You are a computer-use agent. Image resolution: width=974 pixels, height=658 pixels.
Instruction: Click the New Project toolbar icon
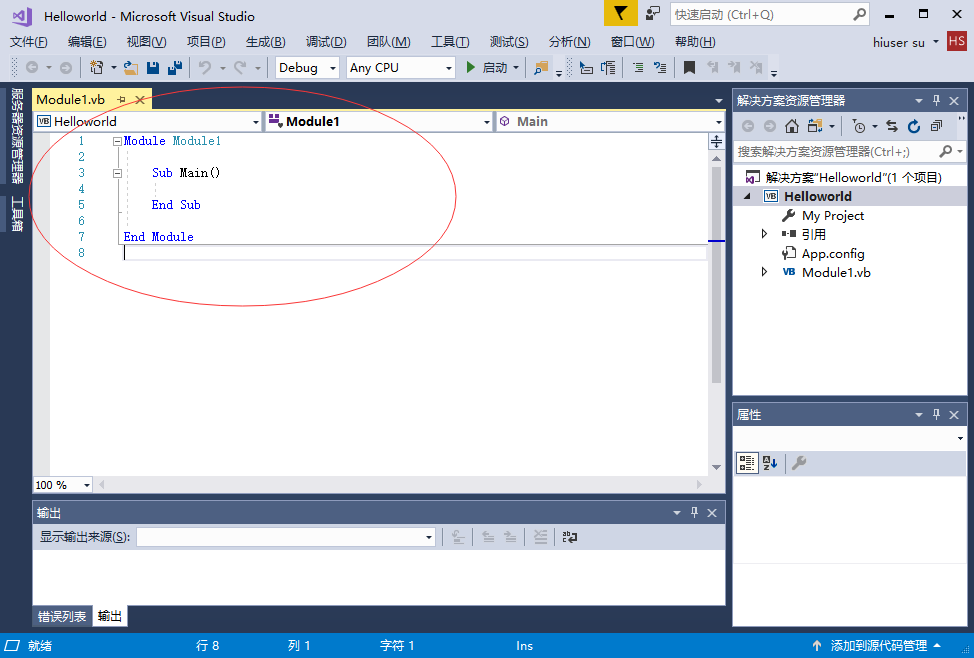tap(96, 67)
